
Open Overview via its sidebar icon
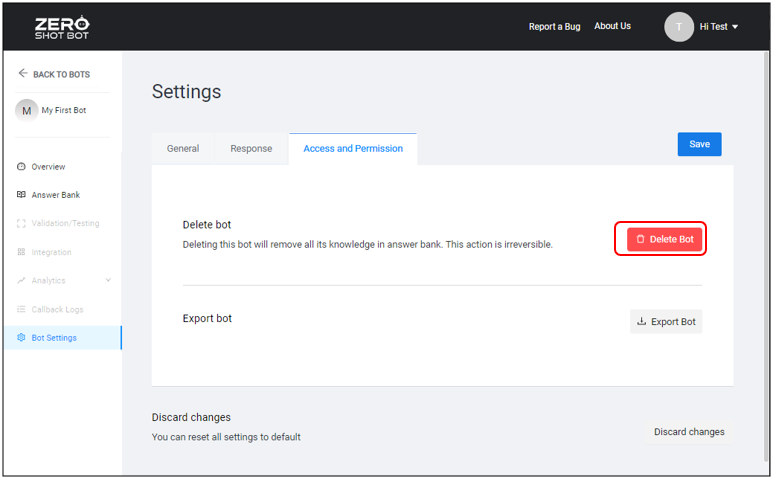pyautogui.click(x=21, y=166)
